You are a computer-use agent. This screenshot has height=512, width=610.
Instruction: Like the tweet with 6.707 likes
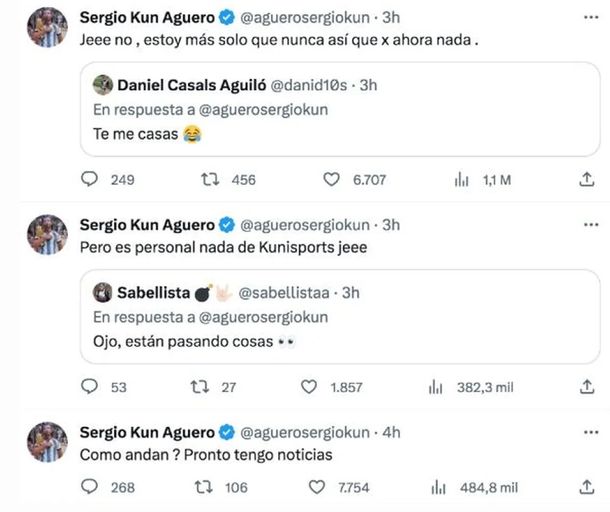pos(332,180)
